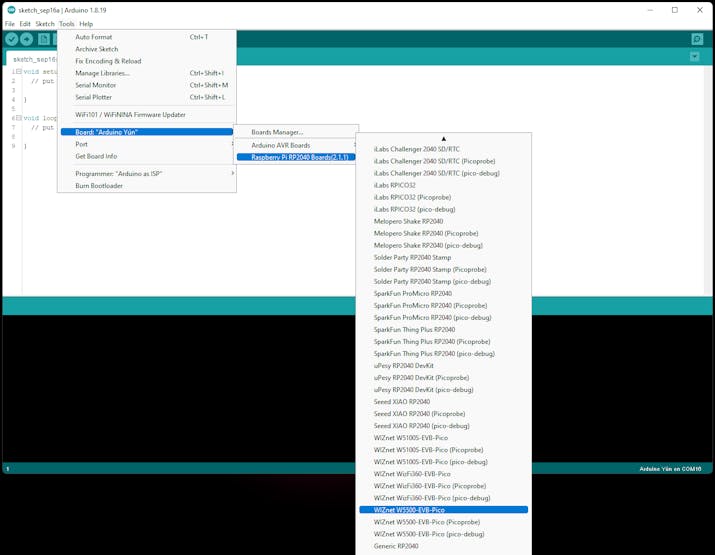The width and height of the screenshot is (715, 555).
Task: Open the File menu
Action: point(10,24)
